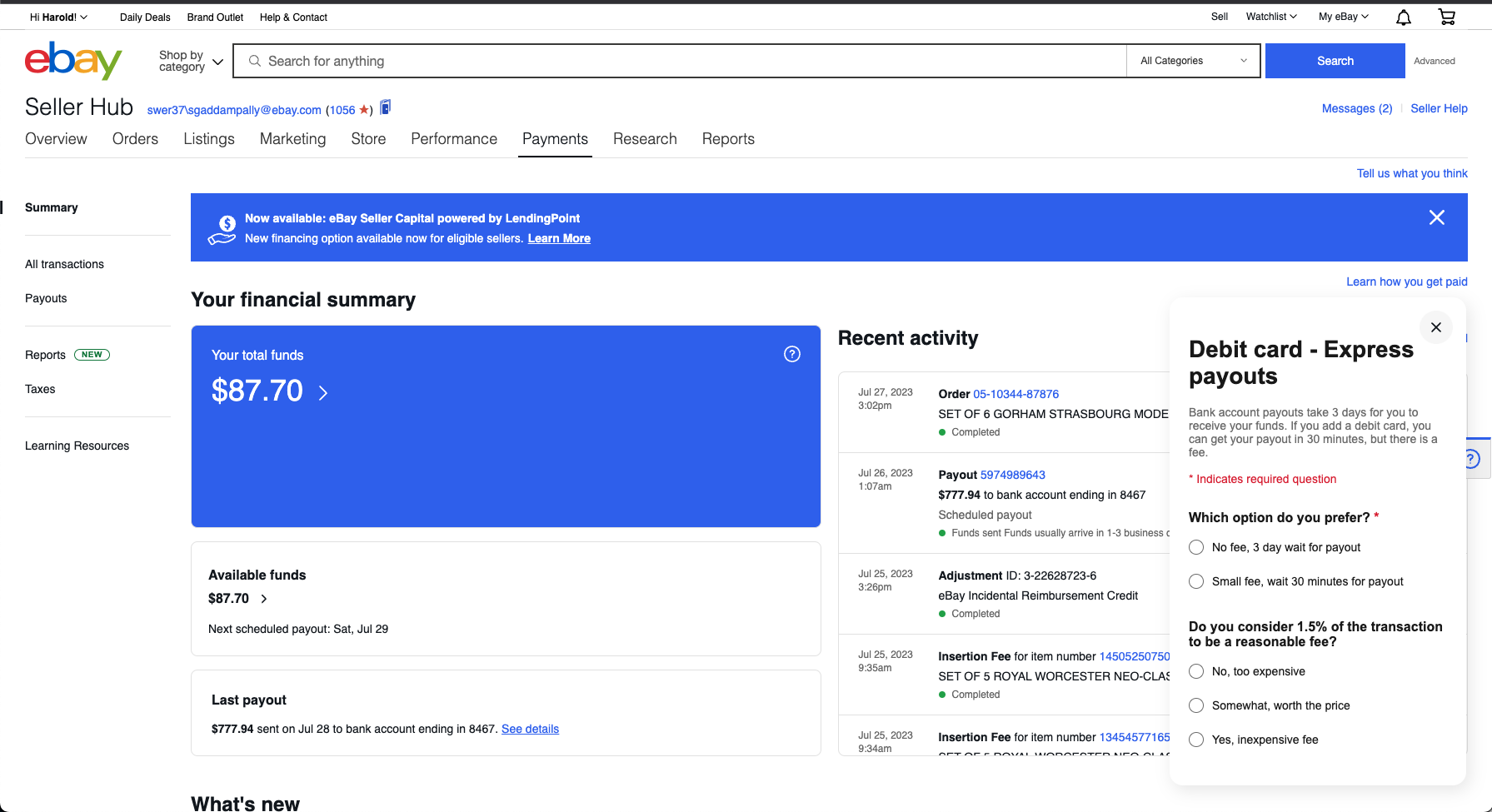The height and width of the screenshot is (812, 1492).
Task: Expand the 'Hi Harold!' account dropdown
Action: click(x=58, y=17)
